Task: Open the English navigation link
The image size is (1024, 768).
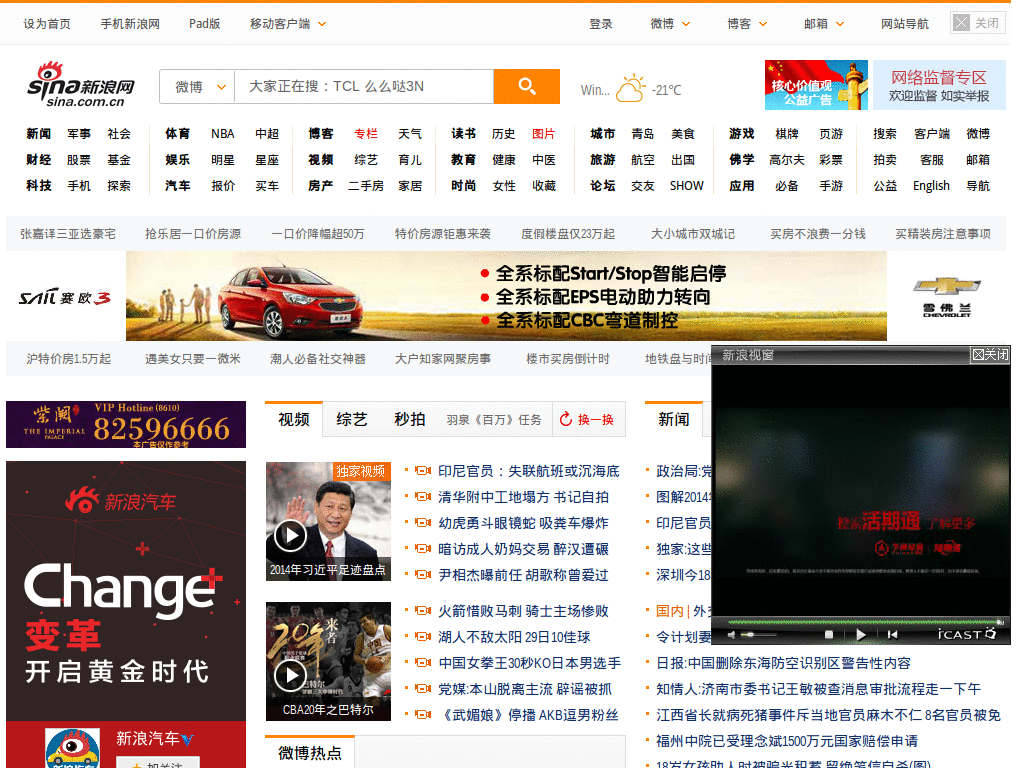Action: point(931,185)
